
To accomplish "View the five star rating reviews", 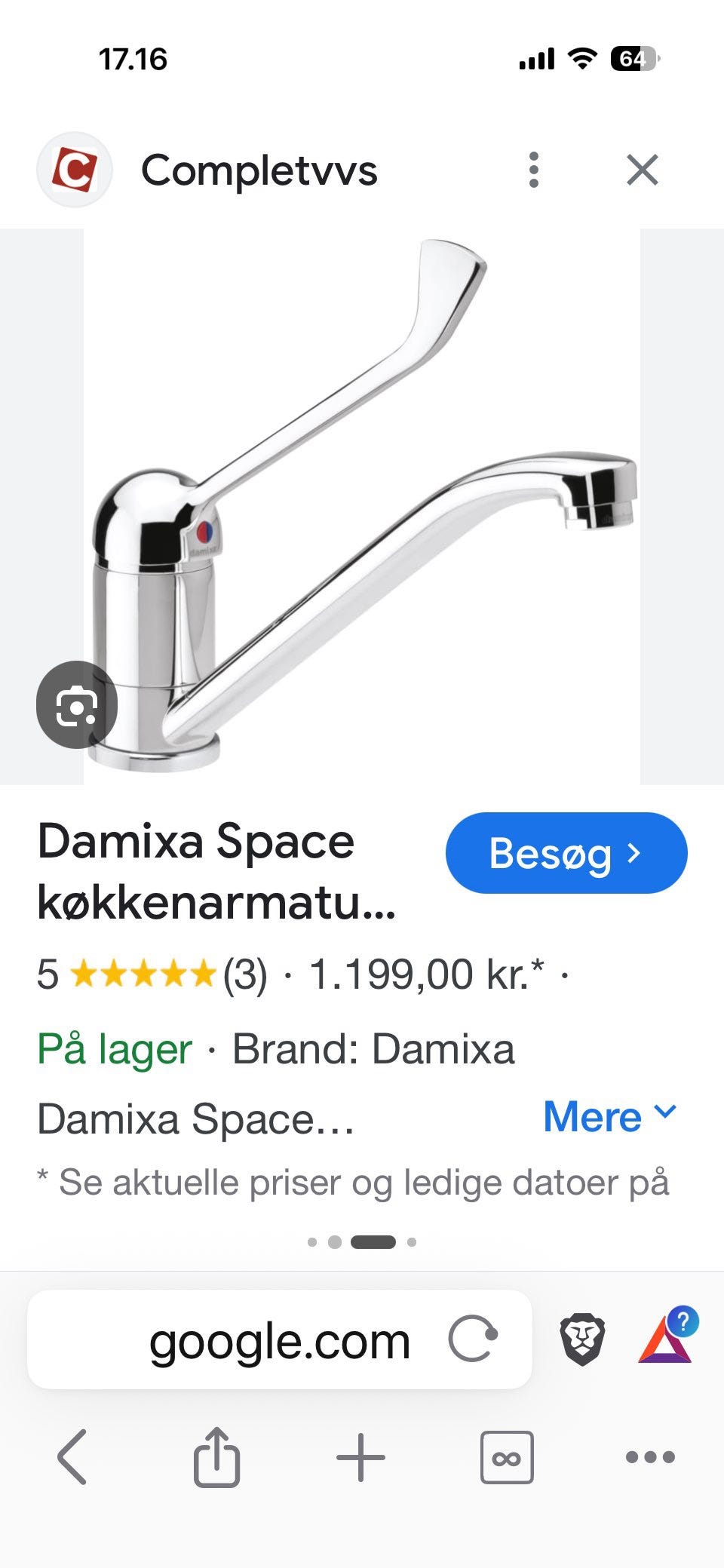I will pos(152,974).
